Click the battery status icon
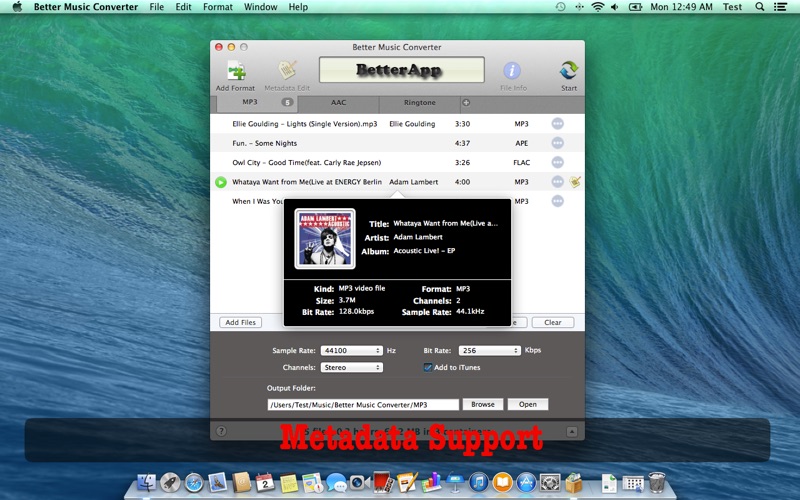The image size is (800, 500). tap(635, 7)
